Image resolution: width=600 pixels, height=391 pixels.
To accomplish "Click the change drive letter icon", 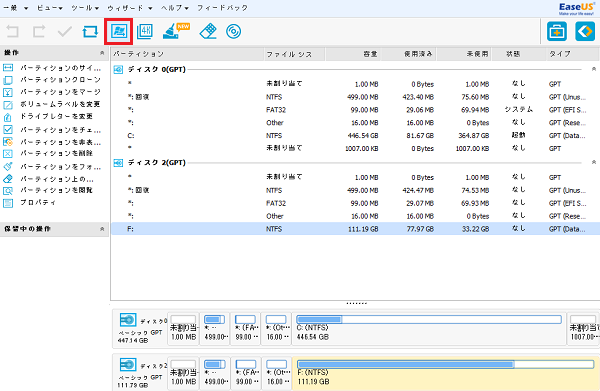I will coord(8,117).
